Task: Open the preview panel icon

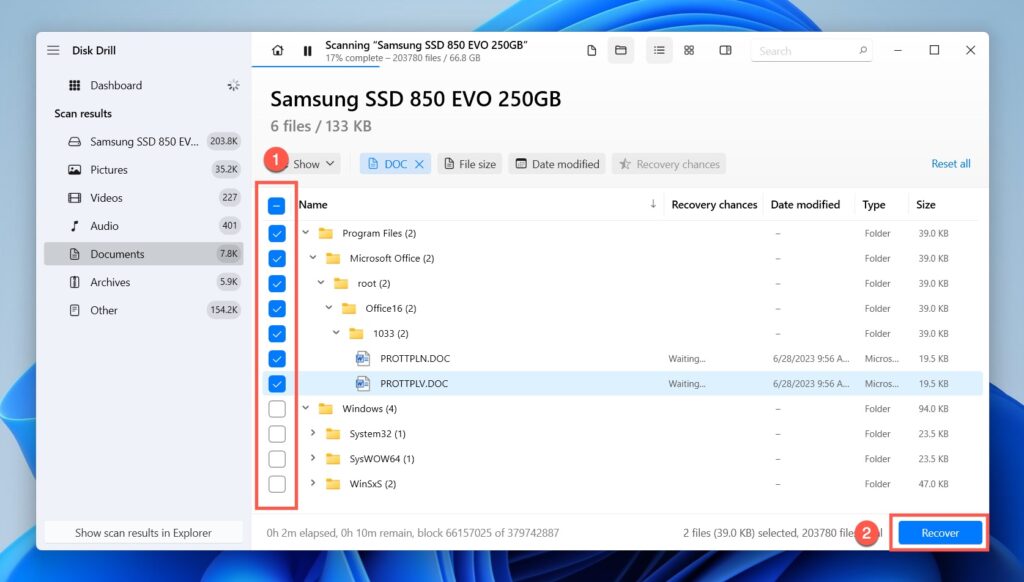Action: click(x=724, y=50)
